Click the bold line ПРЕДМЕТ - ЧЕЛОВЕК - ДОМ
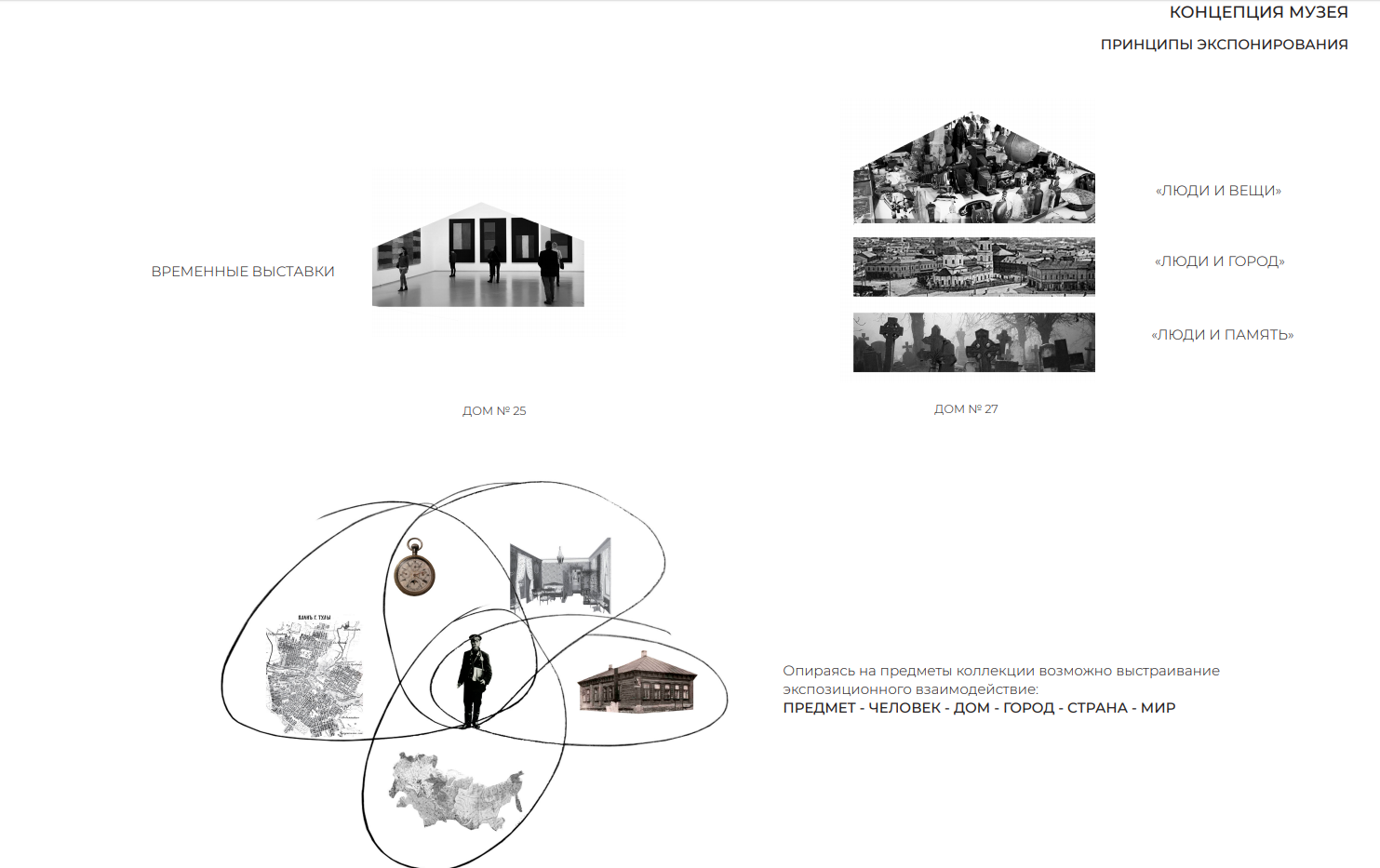1380x868 pixels. (x=887, y=708)
